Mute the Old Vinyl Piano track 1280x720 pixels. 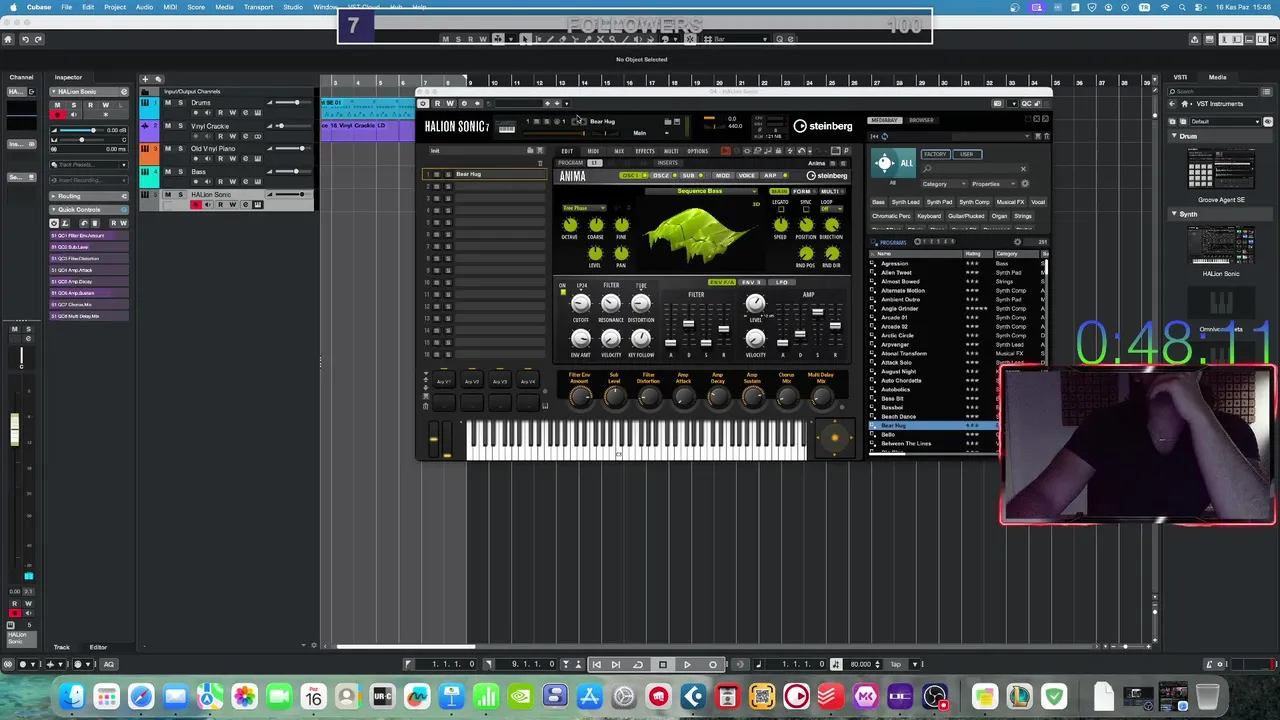tap(168, 149)
